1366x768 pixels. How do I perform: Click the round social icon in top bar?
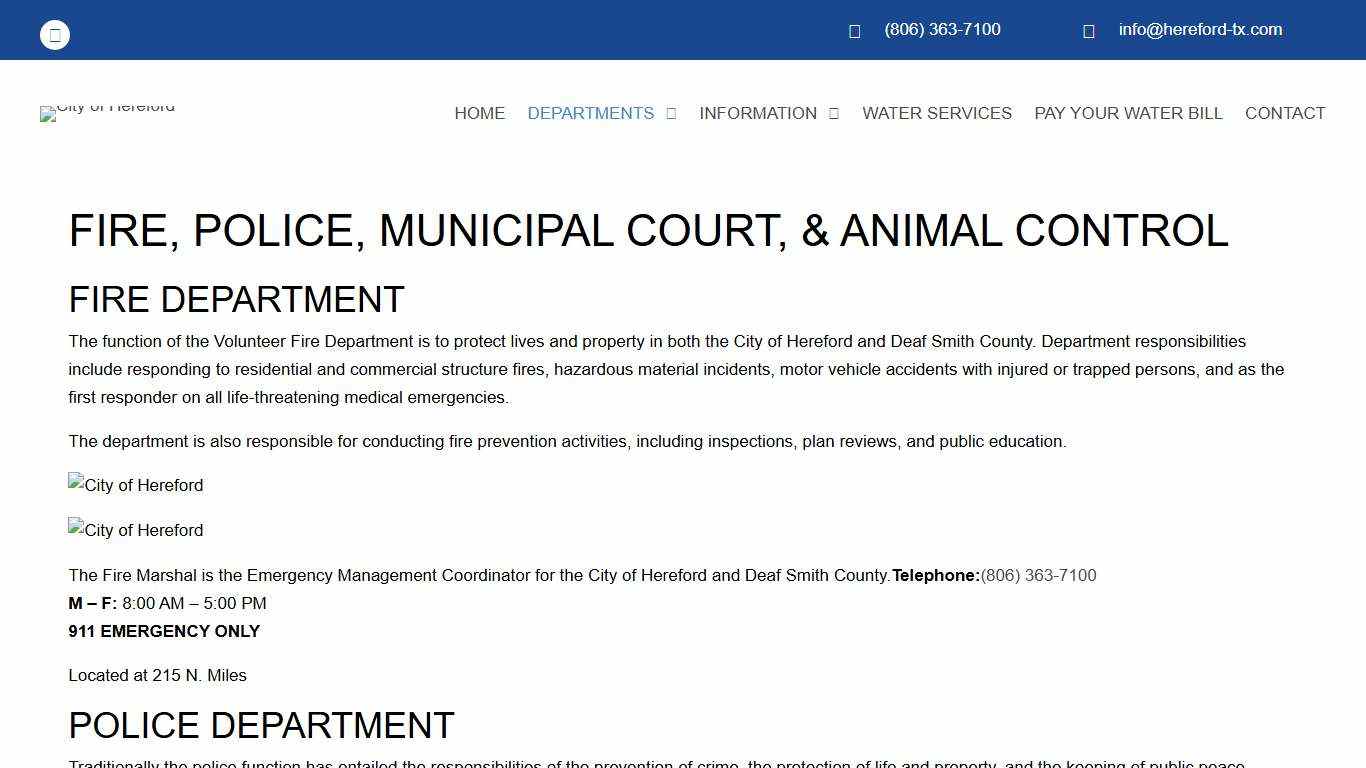pos(55,35)
